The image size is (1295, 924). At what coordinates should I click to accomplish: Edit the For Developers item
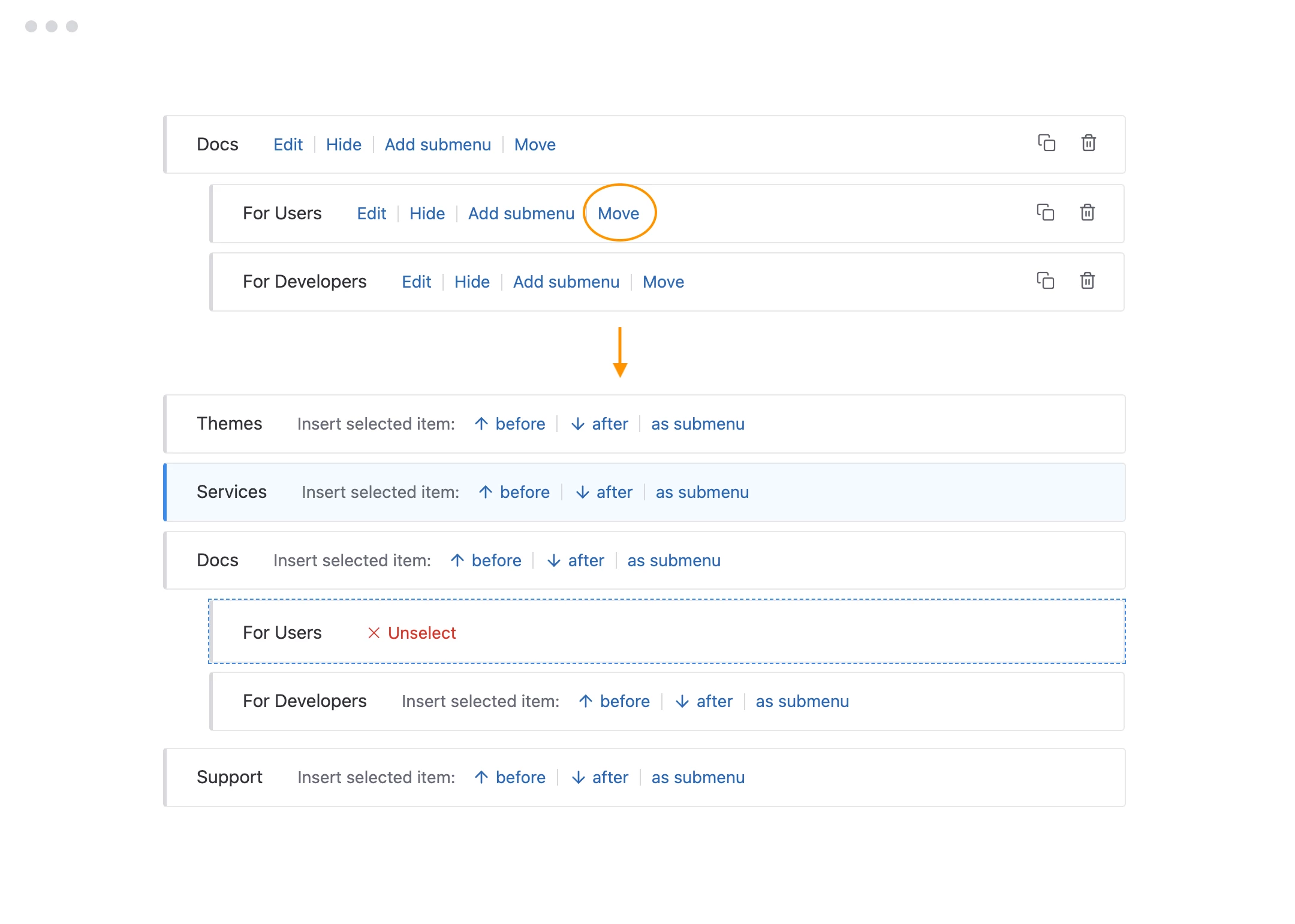coord(416,282)
